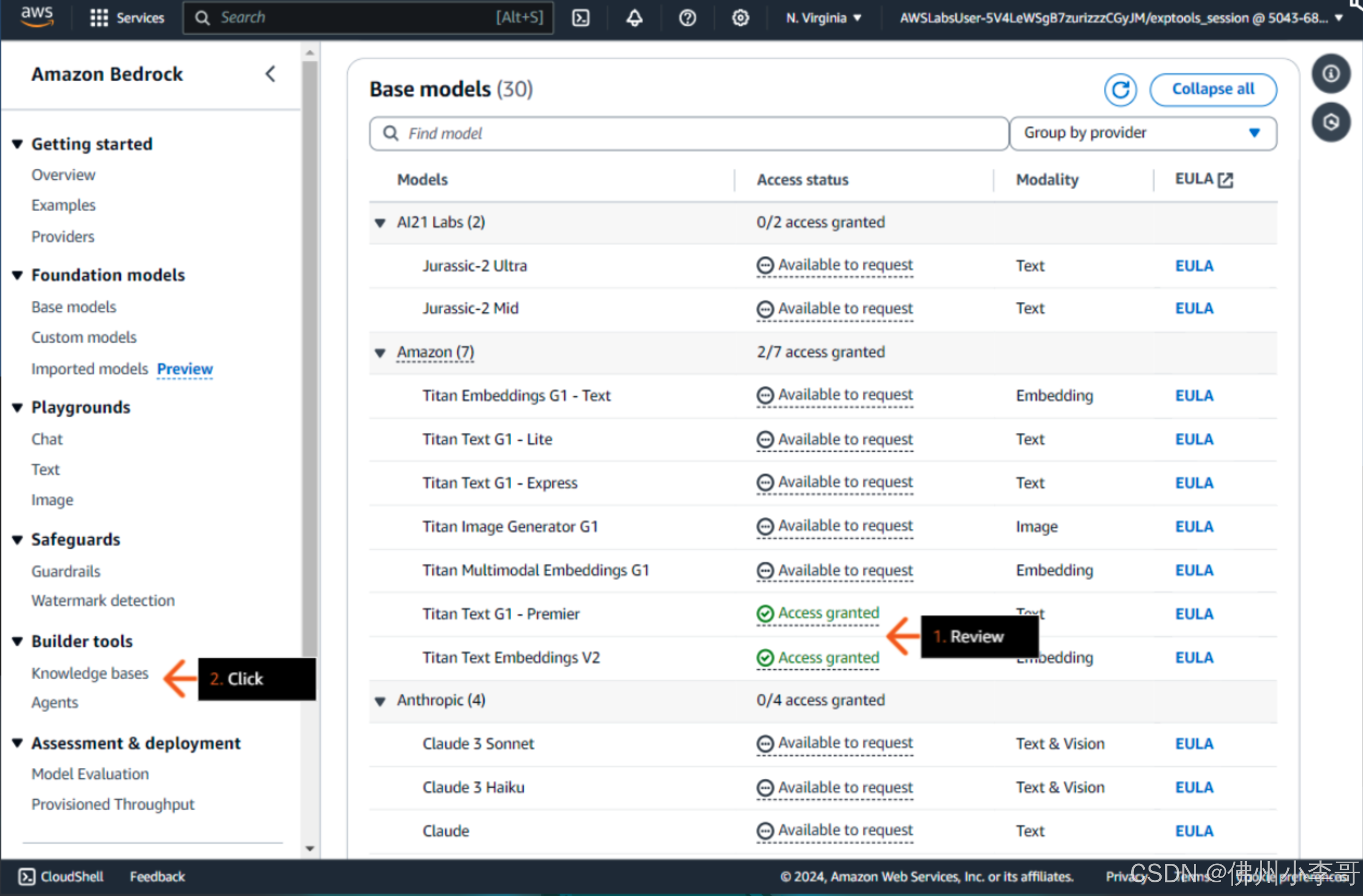This screenshot has height=896, width=1363.
Task: Open Providers in sidebar
Action: (x=62, y=237)
